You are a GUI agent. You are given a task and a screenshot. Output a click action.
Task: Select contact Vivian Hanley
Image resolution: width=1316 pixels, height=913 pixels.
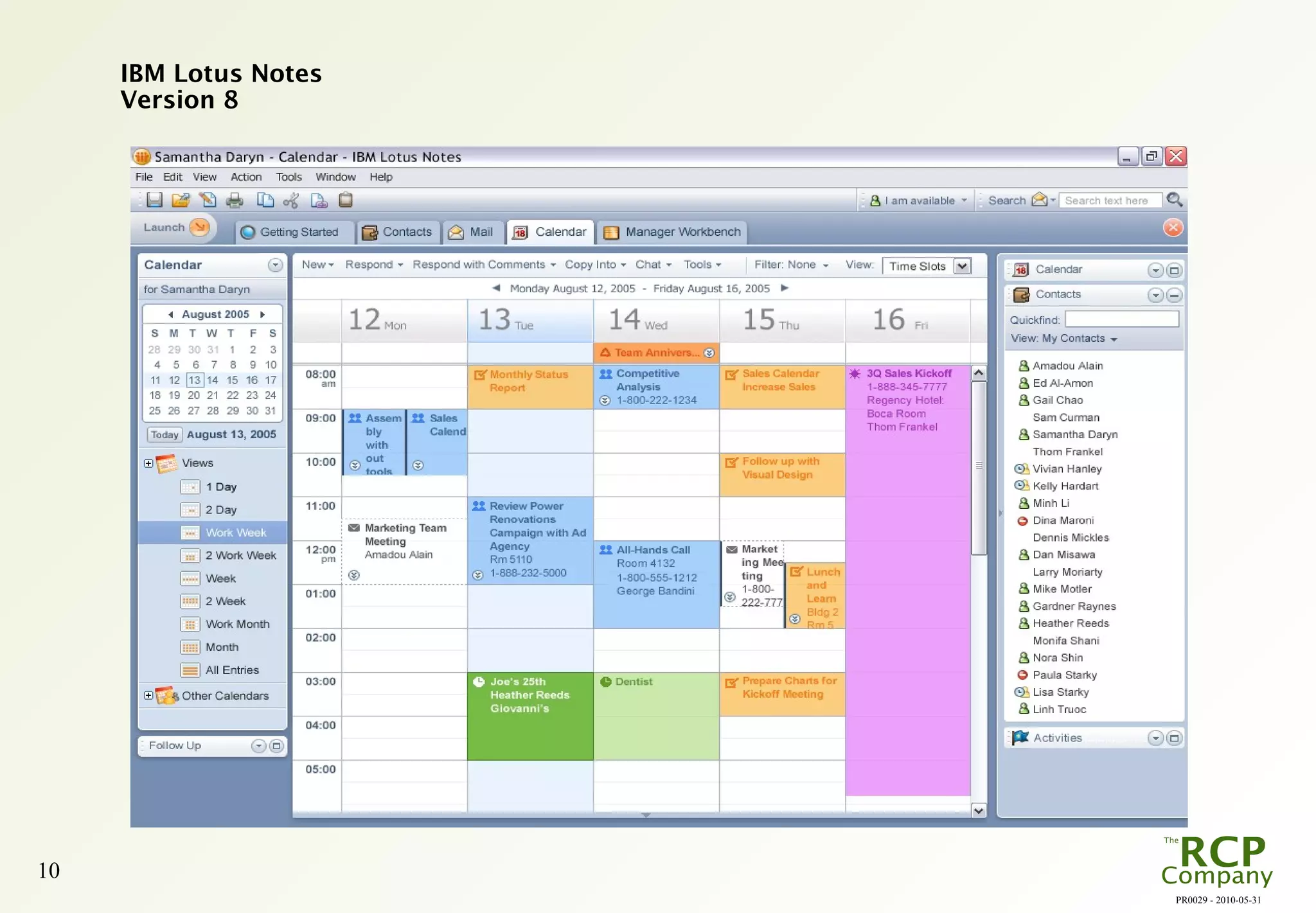click(1067, 469)
